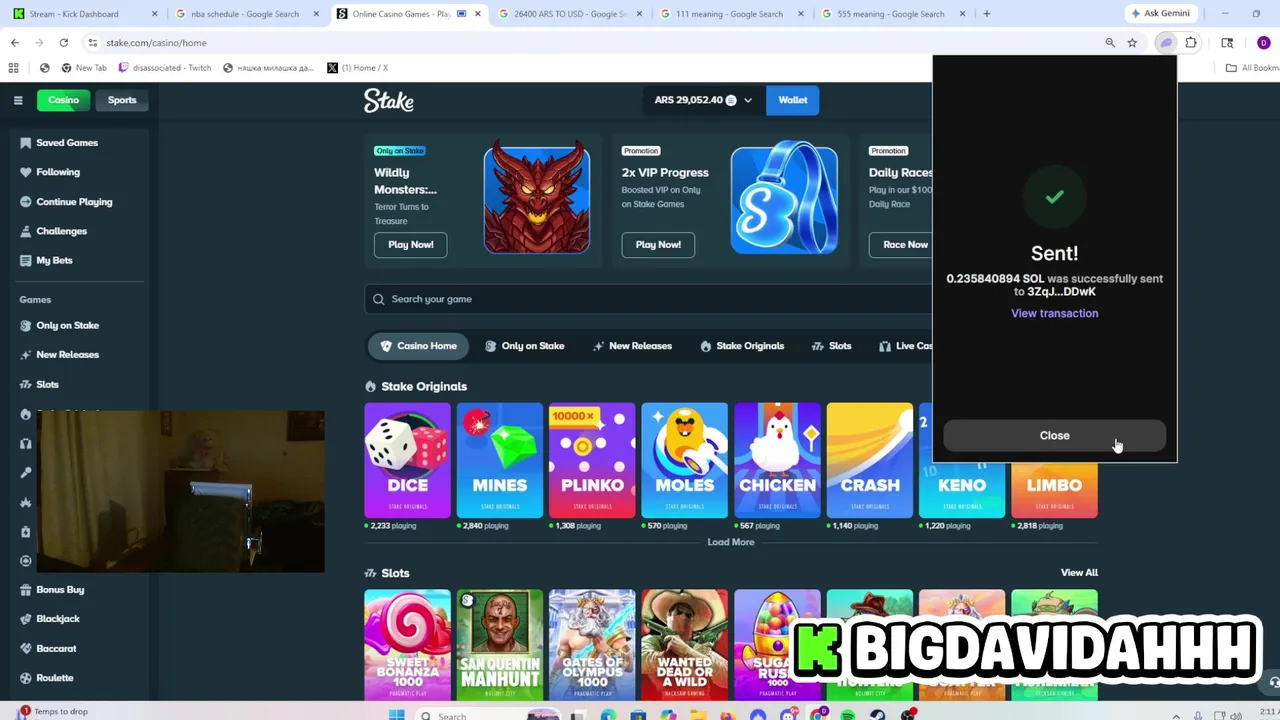Click the Wallet button
1280x720 pixels.
point(793,100)
